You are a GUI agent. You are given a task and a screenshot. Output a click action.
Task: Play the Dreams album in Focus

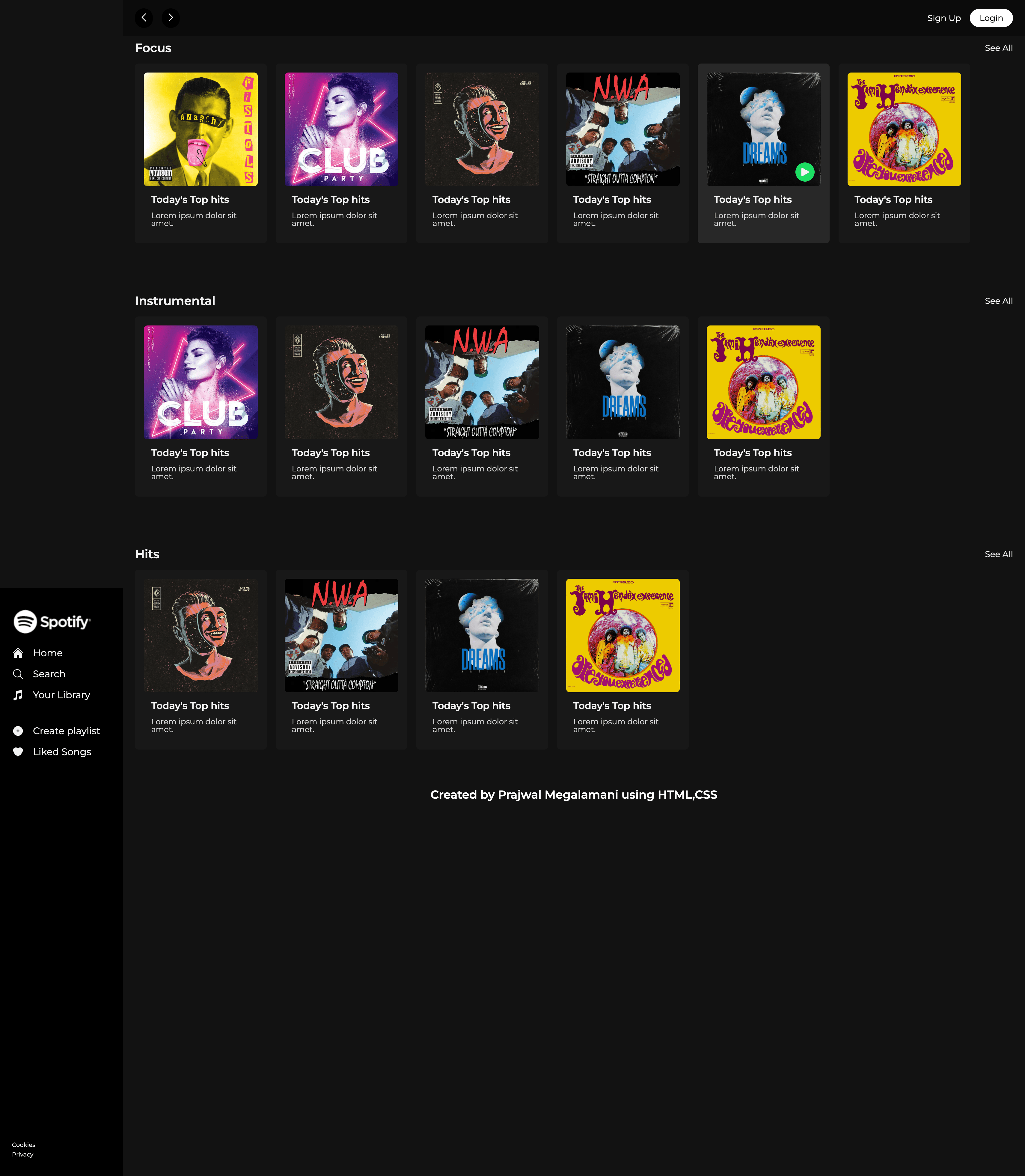pos(805,172)
